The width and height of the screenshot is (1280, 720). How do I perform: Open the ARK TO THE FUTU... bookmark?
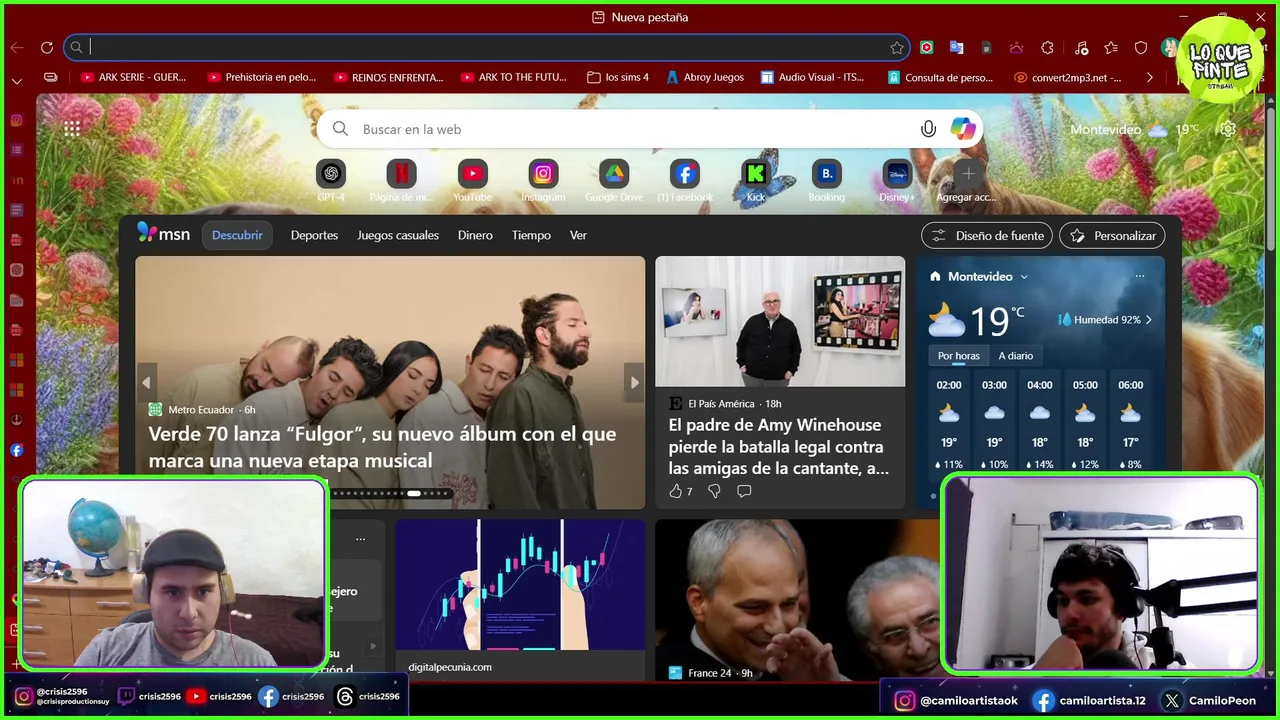tap(514, 77)
